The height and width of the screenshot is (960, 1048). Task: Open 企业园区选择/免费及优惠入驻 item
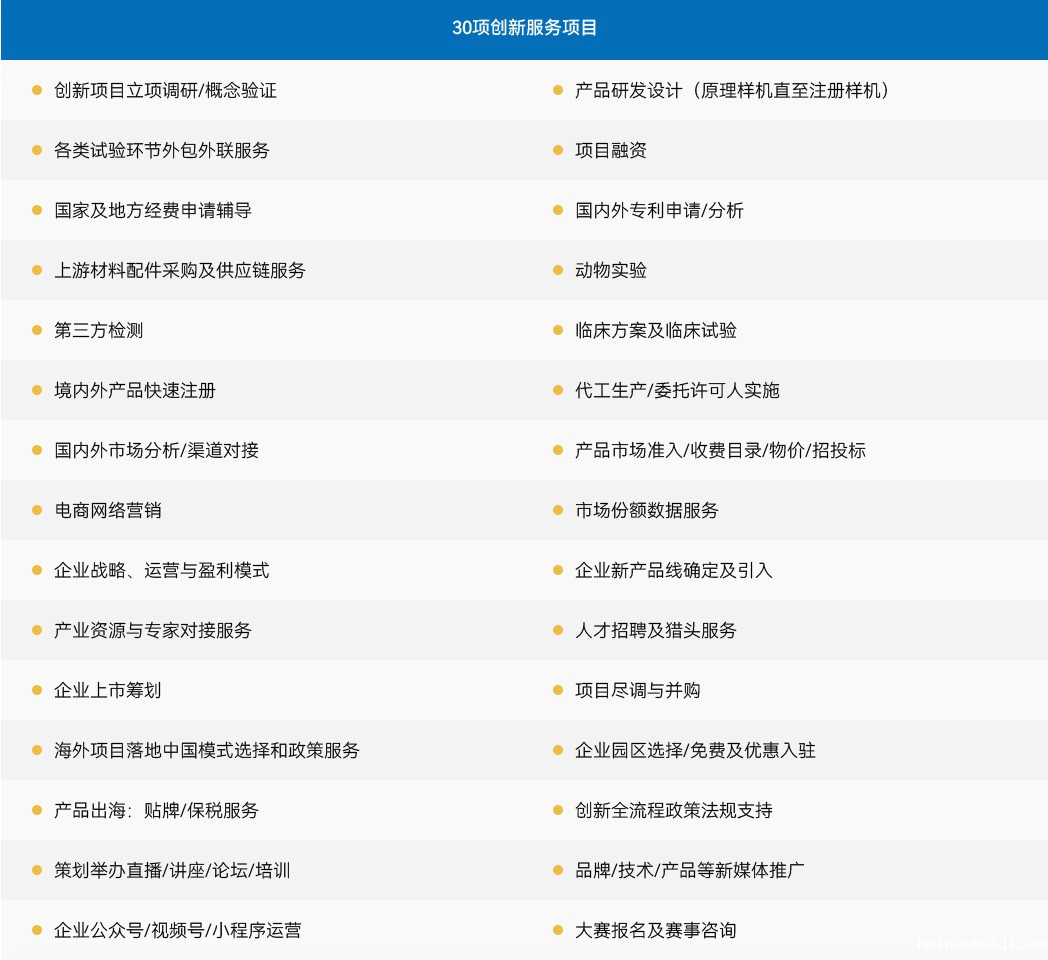point(695,750)
